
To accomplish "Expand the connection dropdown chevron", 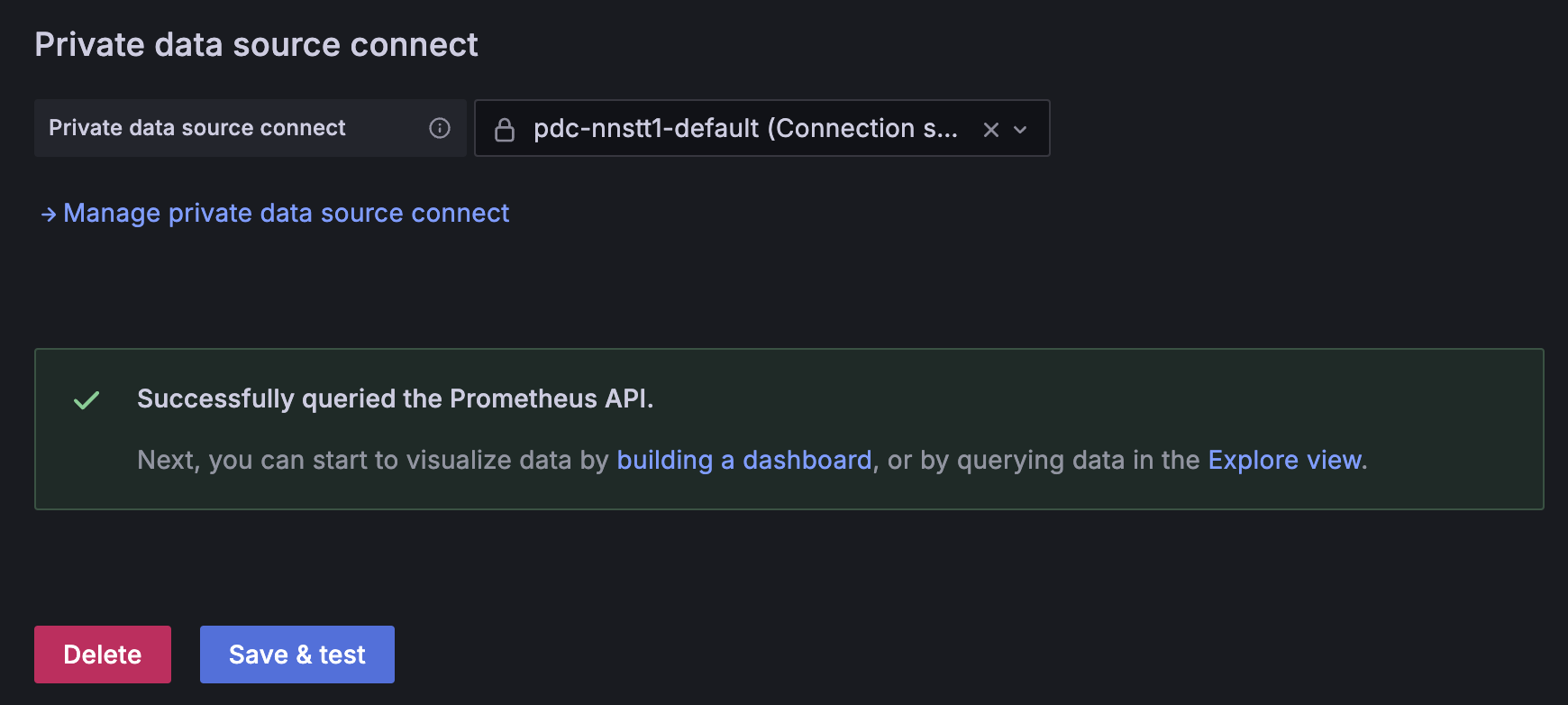I will pyautogui.click(x=1021, y=129).
